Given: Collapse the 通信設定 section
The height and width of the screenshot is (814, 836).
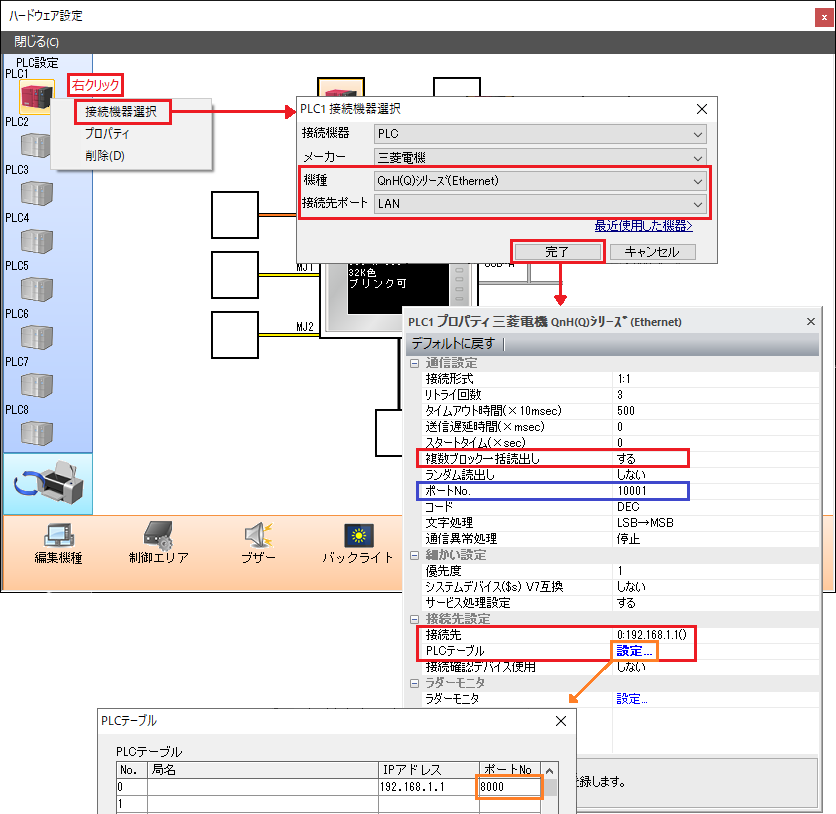Looking at the screenshot, I should pyautogui.click(x=415, y=363).
